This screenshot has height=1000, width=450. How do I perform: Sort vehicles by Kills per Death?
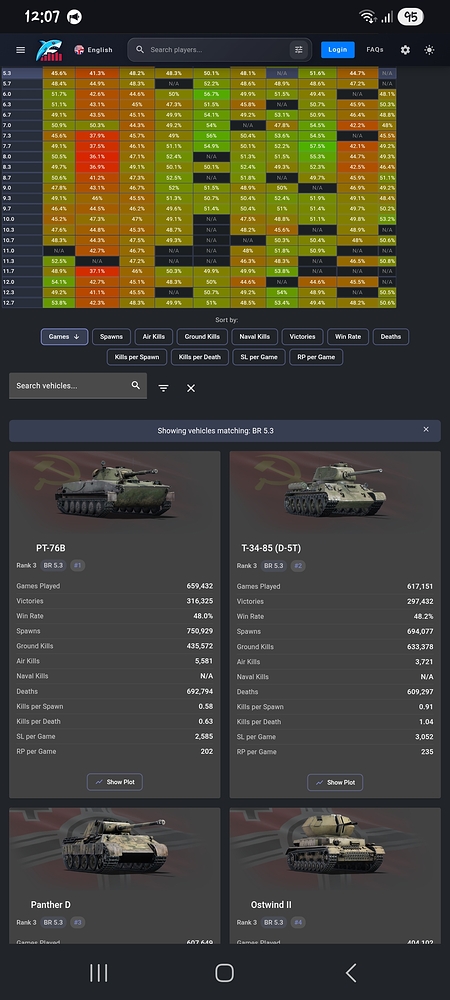click(200, 357)
